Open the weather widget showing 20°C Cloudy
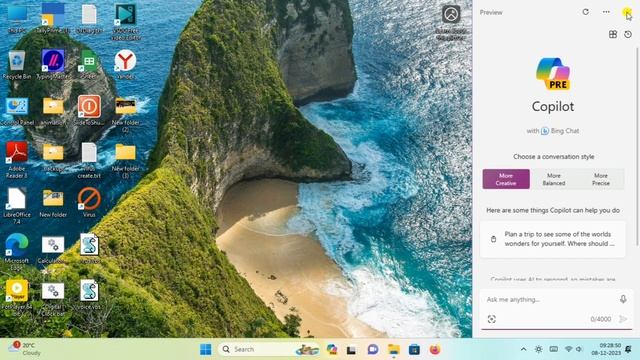Viewport: 640px width, 360px height. [24, 349]
